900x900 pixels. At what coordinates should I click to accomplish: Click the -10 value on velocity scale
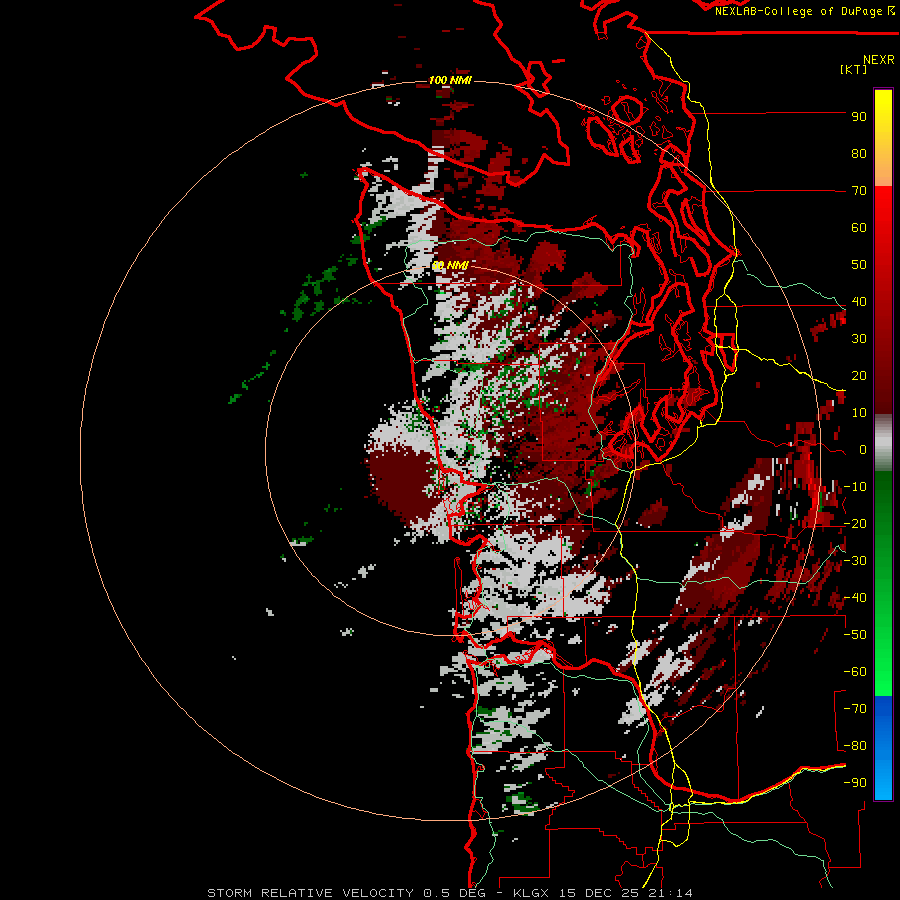(855, 487)
